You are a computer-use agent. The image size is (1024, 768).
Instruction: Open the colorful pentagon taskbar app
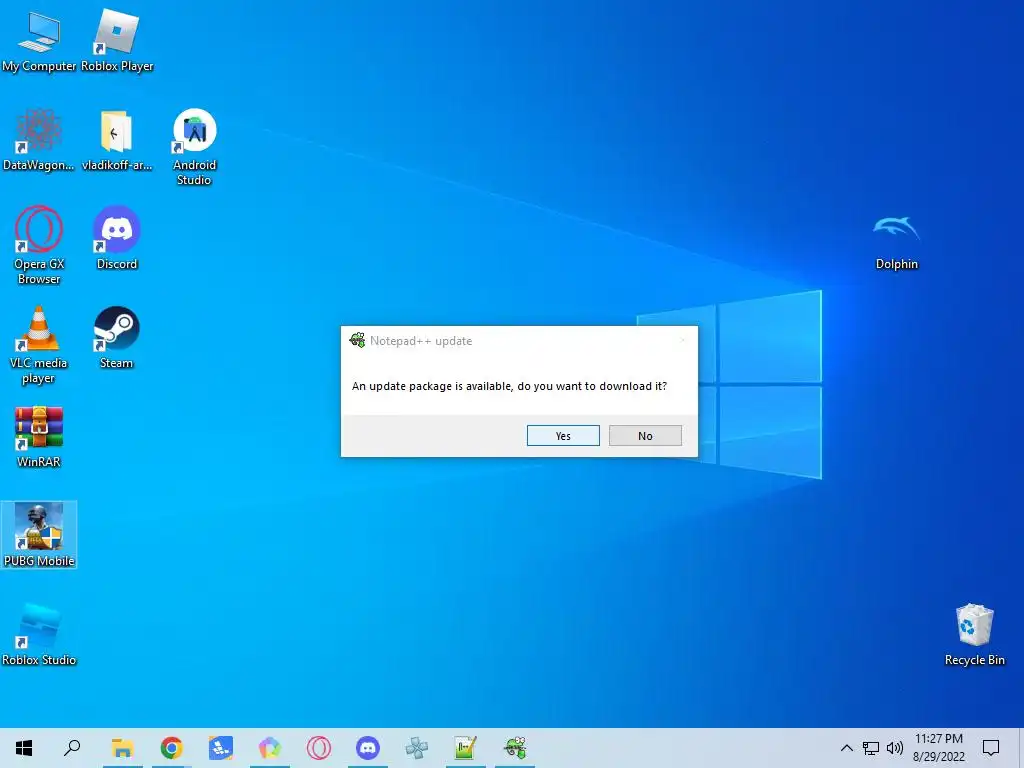point(270,748)
